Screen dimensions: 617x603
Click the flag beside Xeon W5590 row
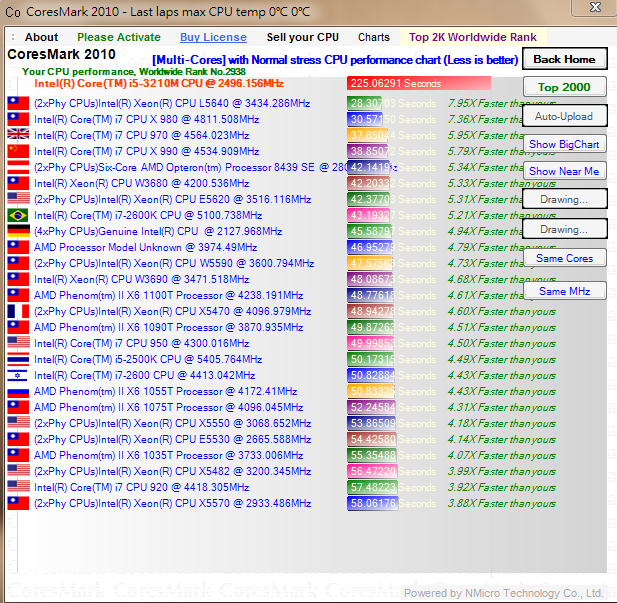[18, 263]
